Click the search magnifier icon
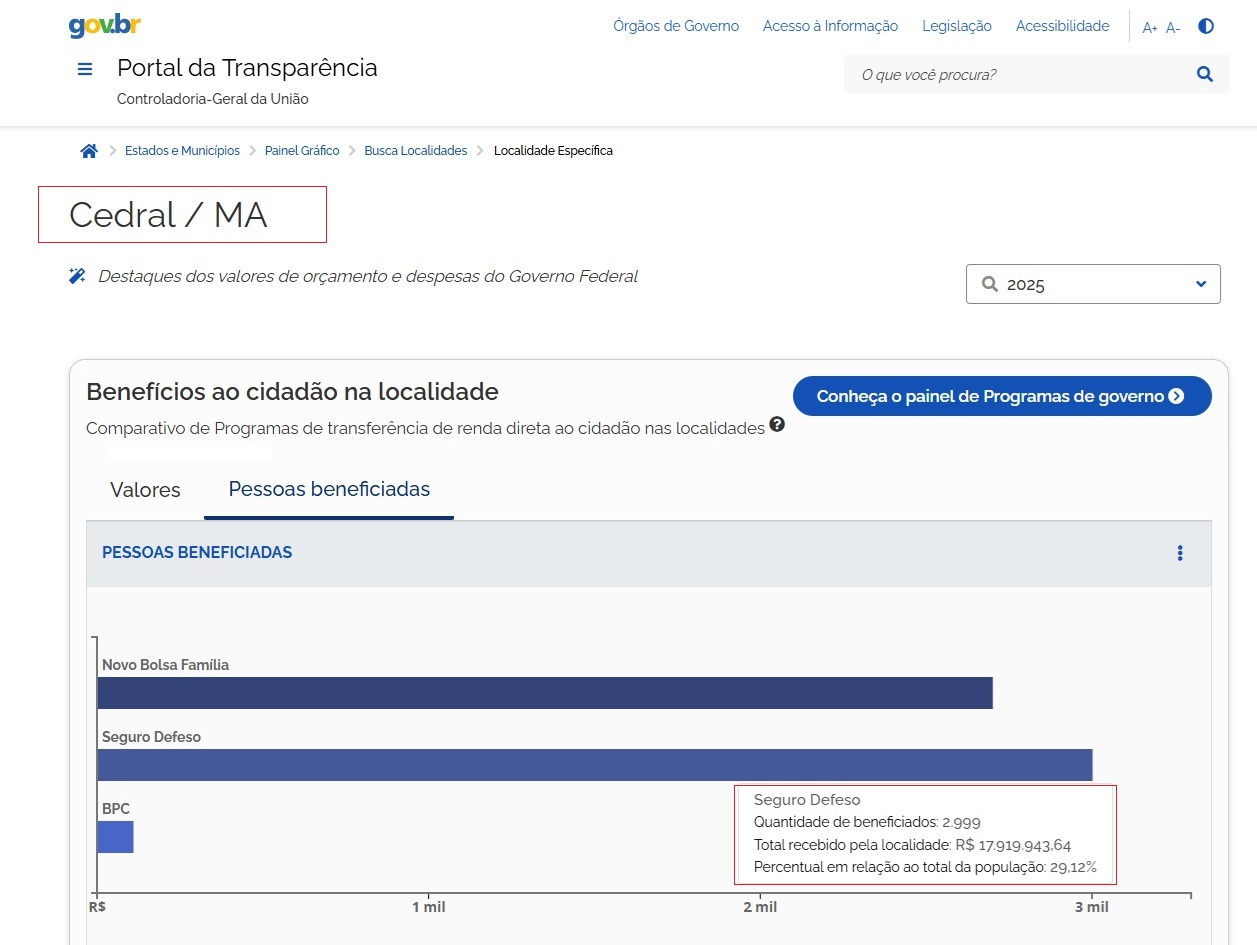 click(x=1204, y=74)
